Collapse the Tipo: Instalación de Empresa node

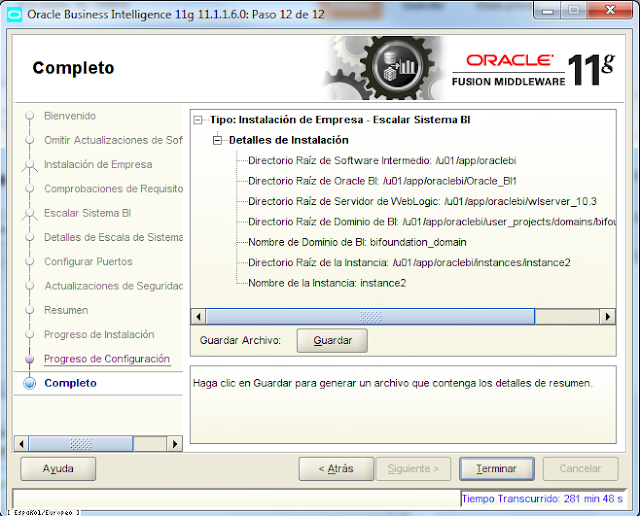(198, 120)
